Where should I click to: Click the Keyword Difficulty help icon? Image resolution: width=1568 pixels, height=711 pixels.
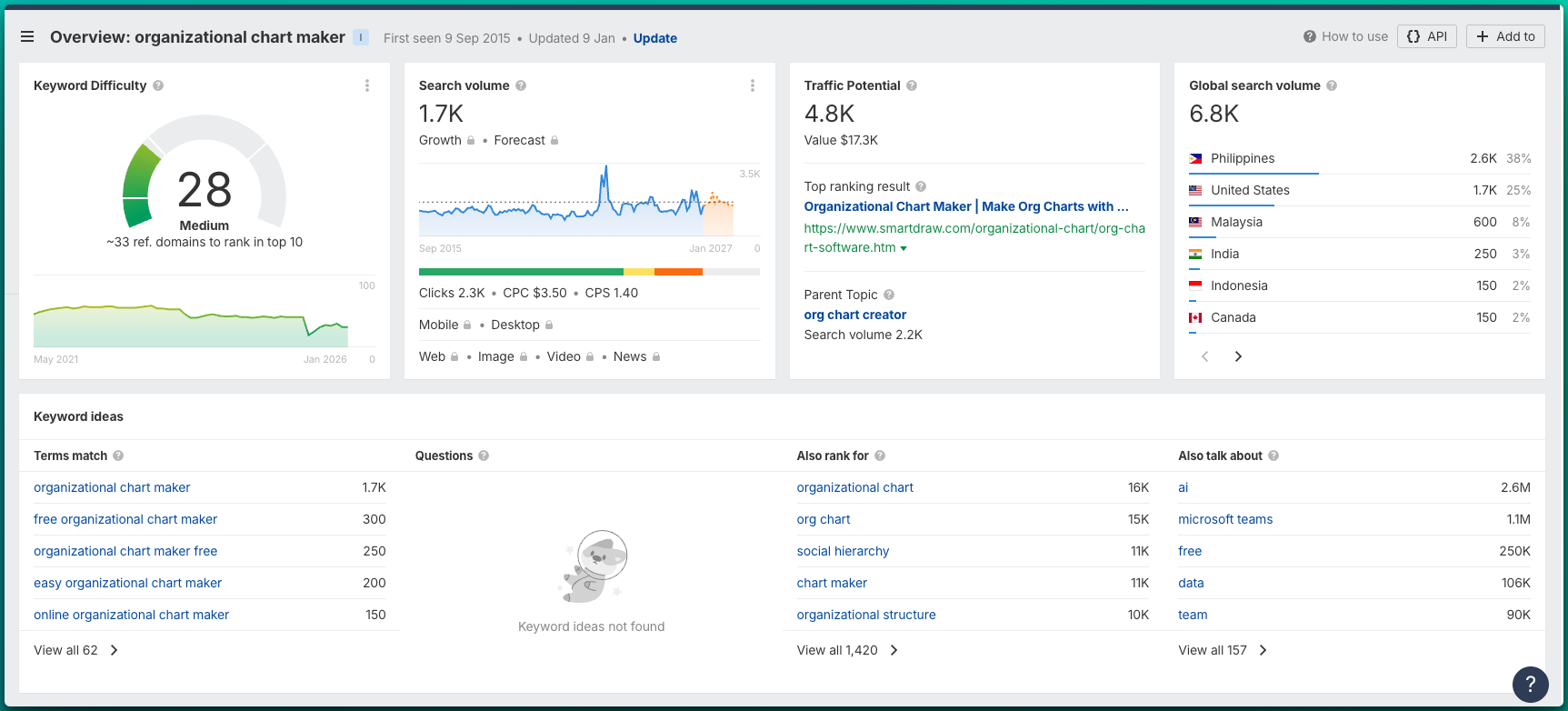pos(158,85)
